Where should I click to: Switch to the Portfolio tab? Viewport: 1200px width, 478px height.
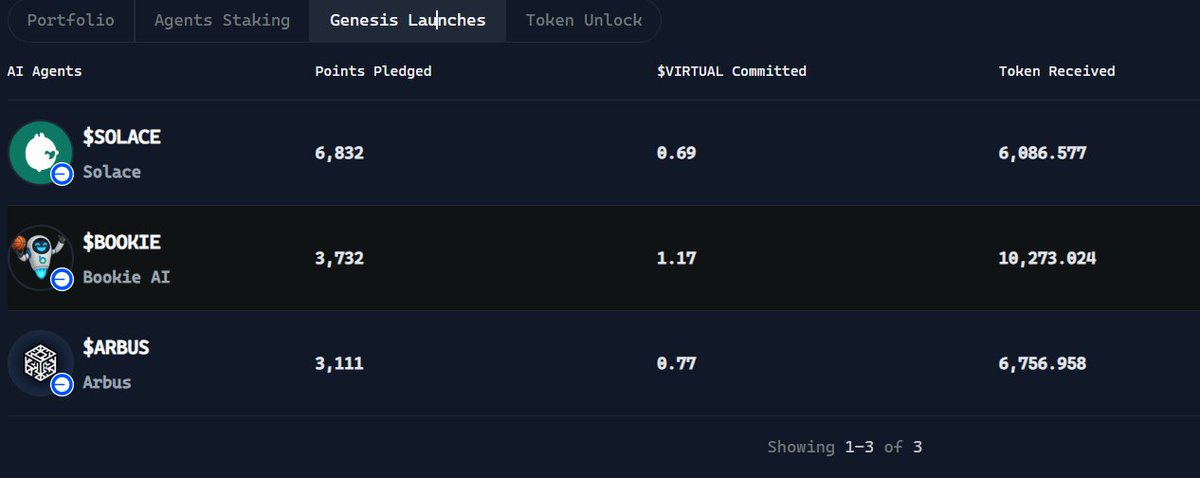(x=70, y=20)
